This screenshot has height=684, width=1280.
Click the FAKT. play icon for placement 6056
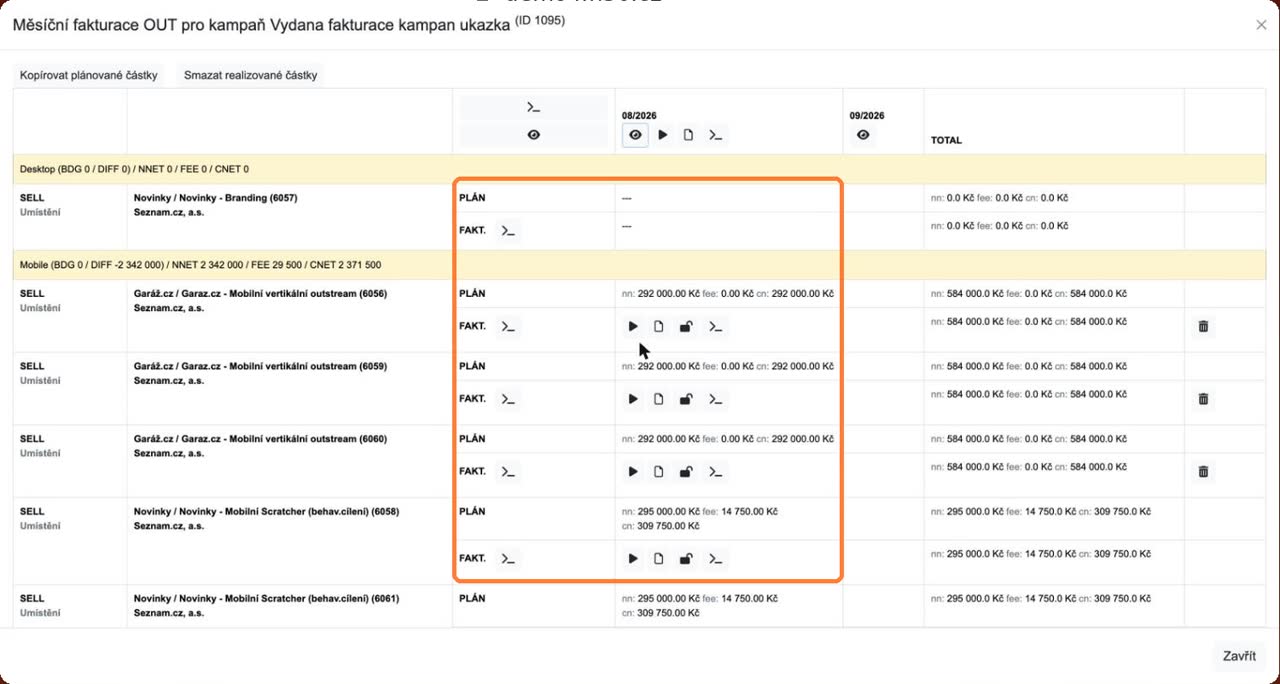tap(633, 326)
